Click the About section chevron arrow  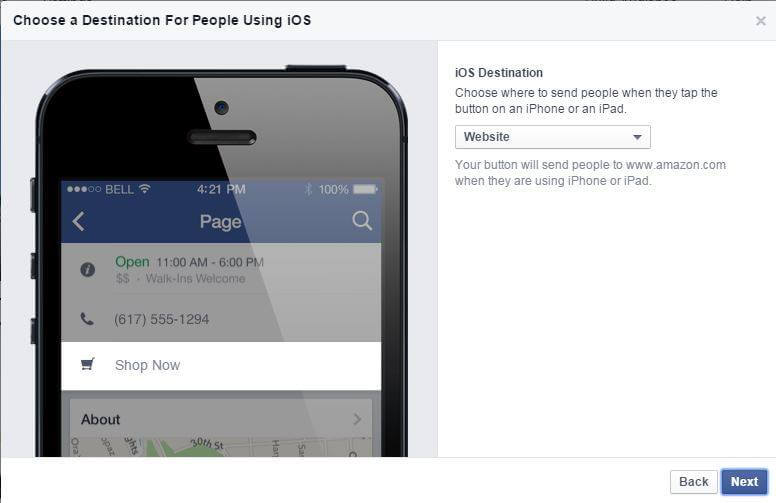pyautogui.click(x=357, y=419)
